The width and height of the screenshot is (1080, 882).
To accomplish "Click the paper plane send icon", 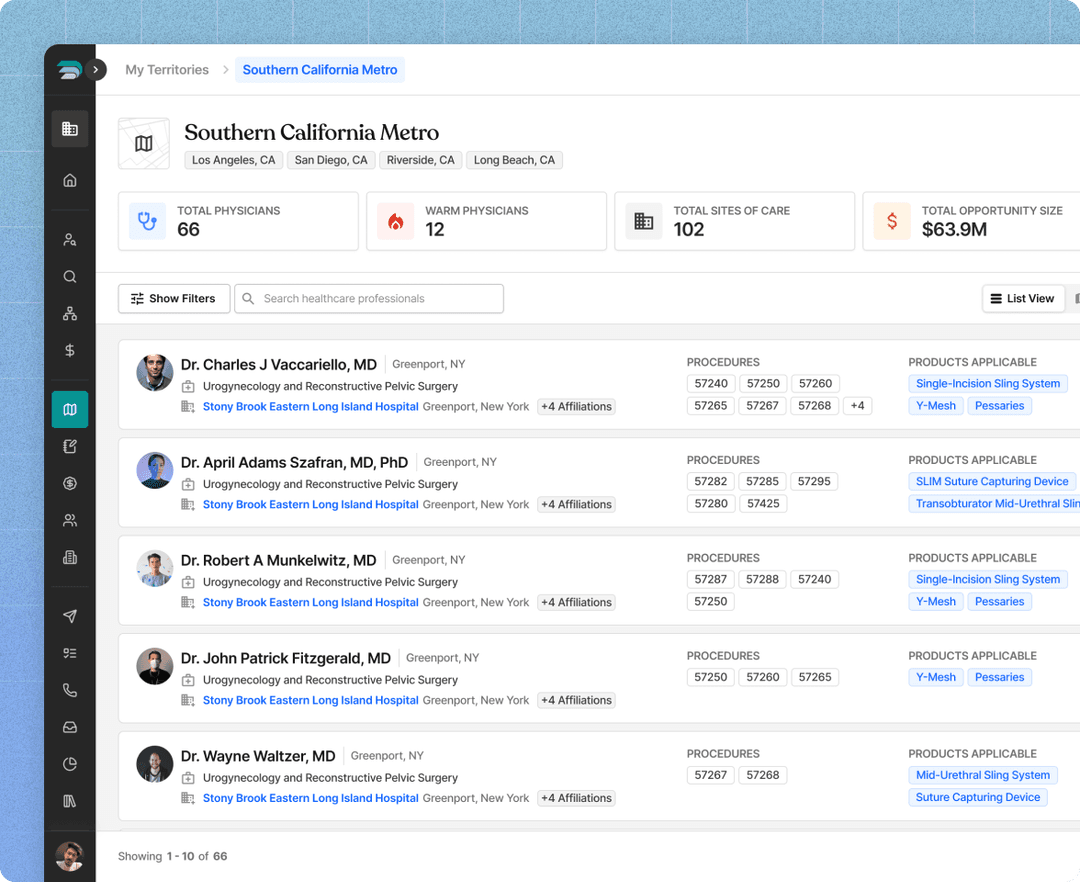I will click(70, 616).
